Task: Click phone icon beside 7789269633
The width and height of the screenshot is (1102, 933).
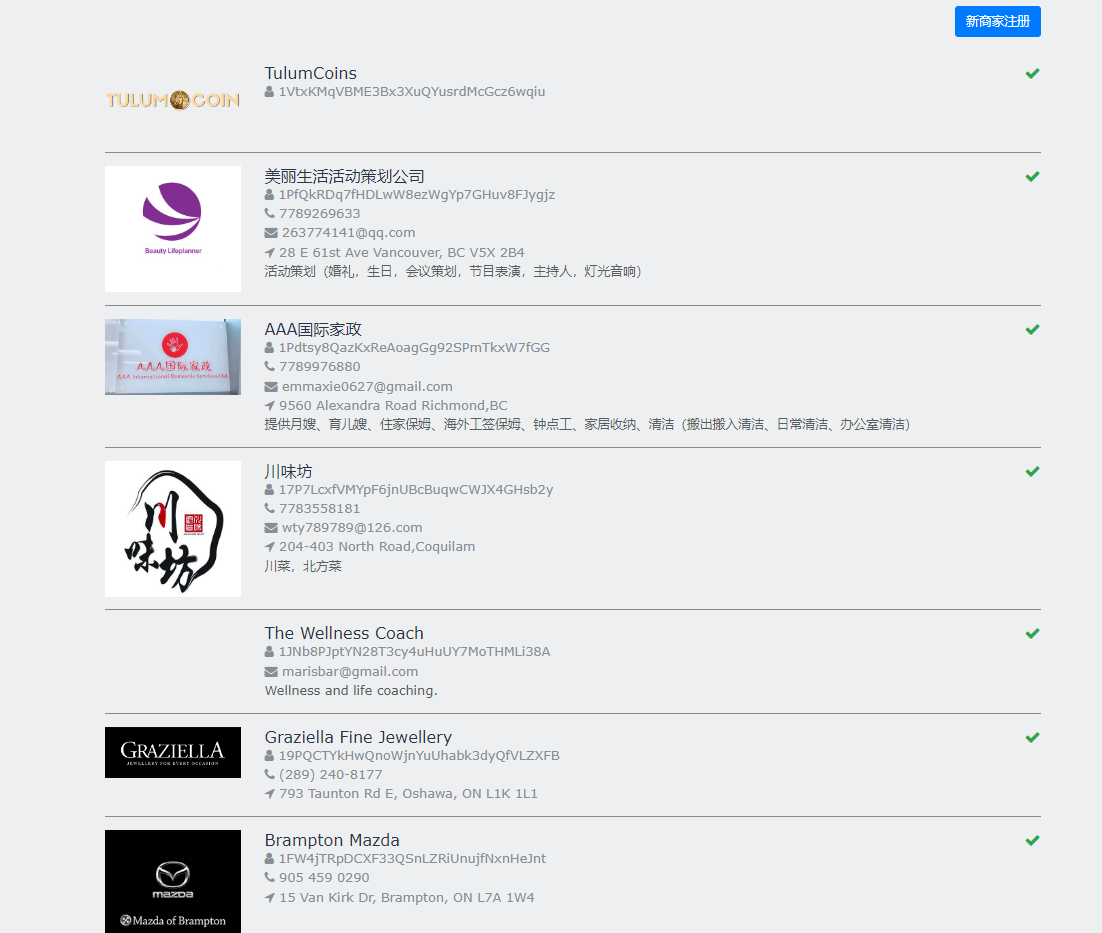Action: [x=269, y=214]
